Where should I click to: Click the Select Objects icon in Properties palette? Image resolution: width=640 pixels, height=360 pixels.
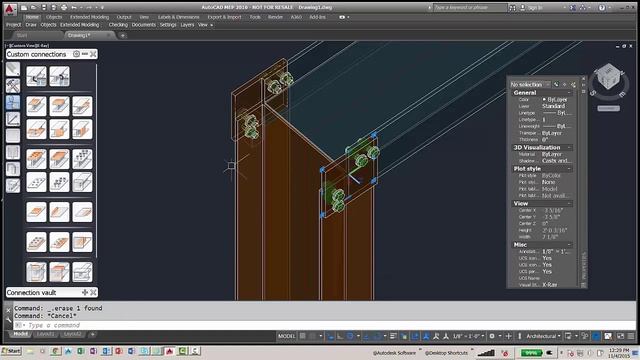point(564,84)
